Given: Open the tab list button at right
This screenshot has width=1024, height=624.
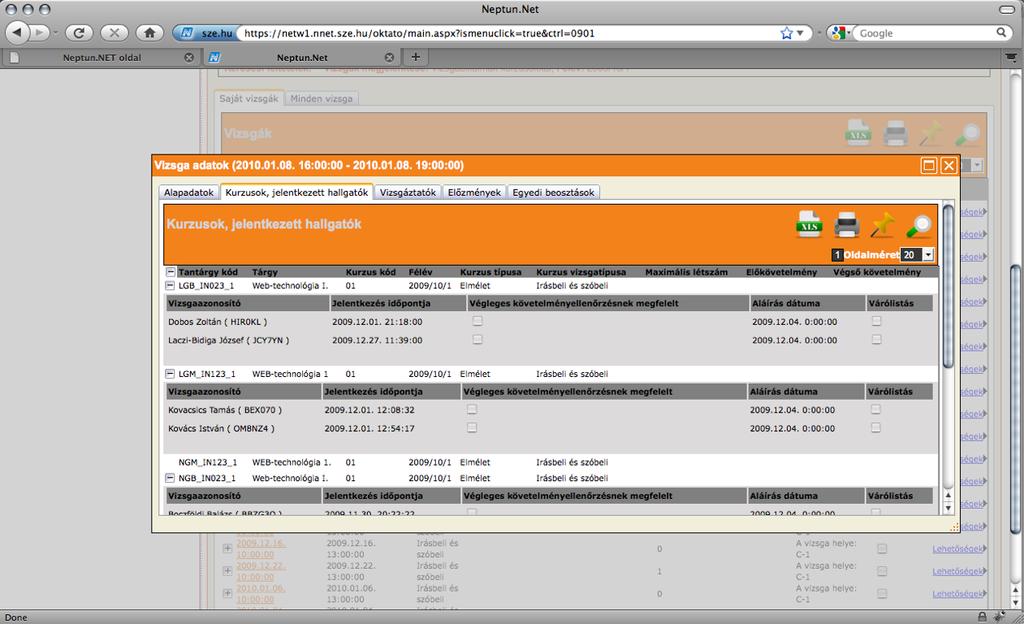Looking at the screenshot, I should pos(1012,57).
